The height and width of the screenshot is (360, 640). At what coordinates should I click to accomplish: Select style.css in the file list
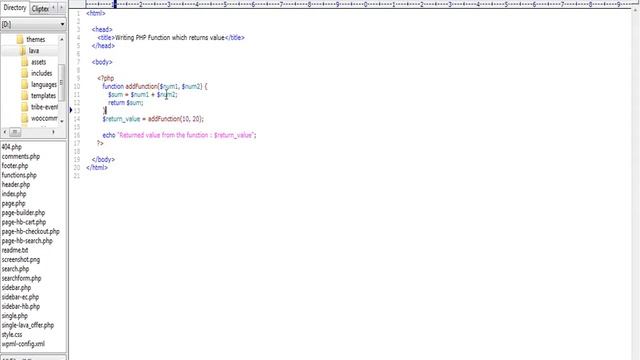[12, 335]
